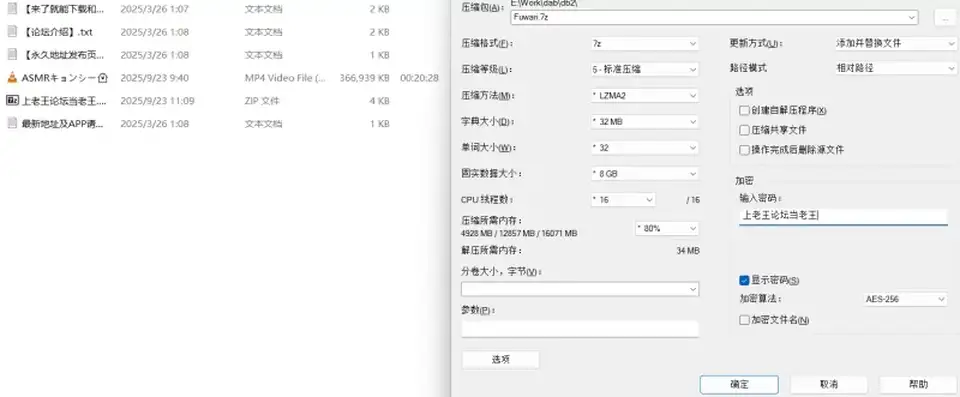Click the MP4 Video File type cell

(x=285, y=78)
